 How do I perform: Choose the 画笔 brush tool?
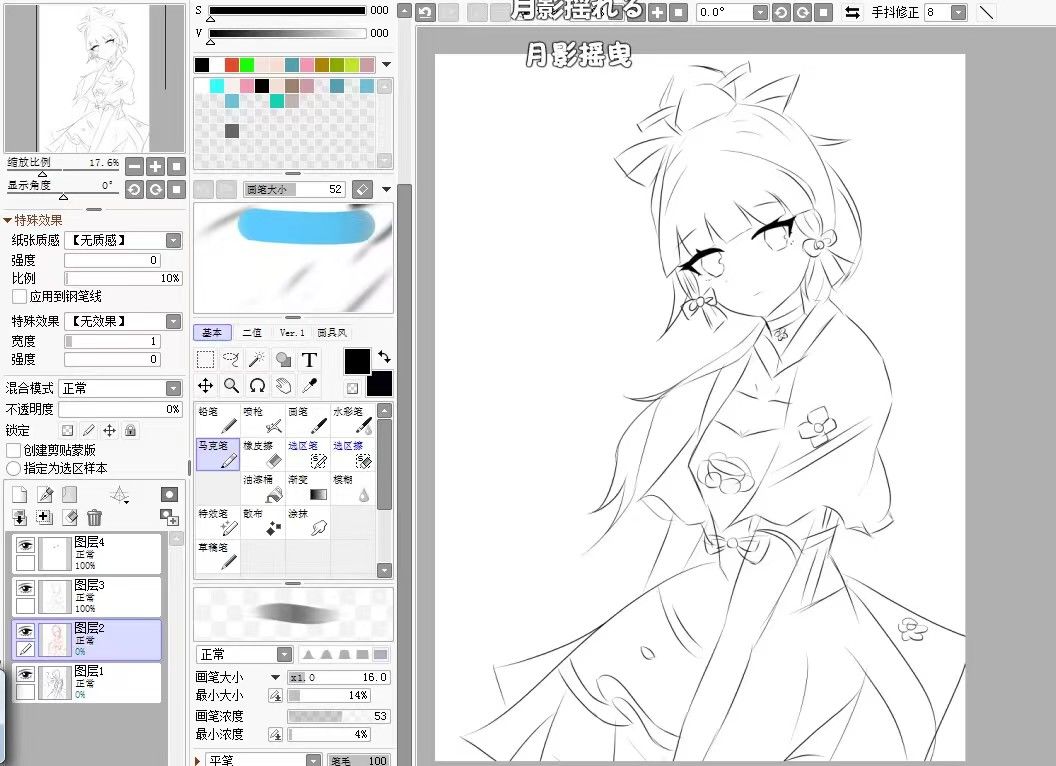[308, 419]
